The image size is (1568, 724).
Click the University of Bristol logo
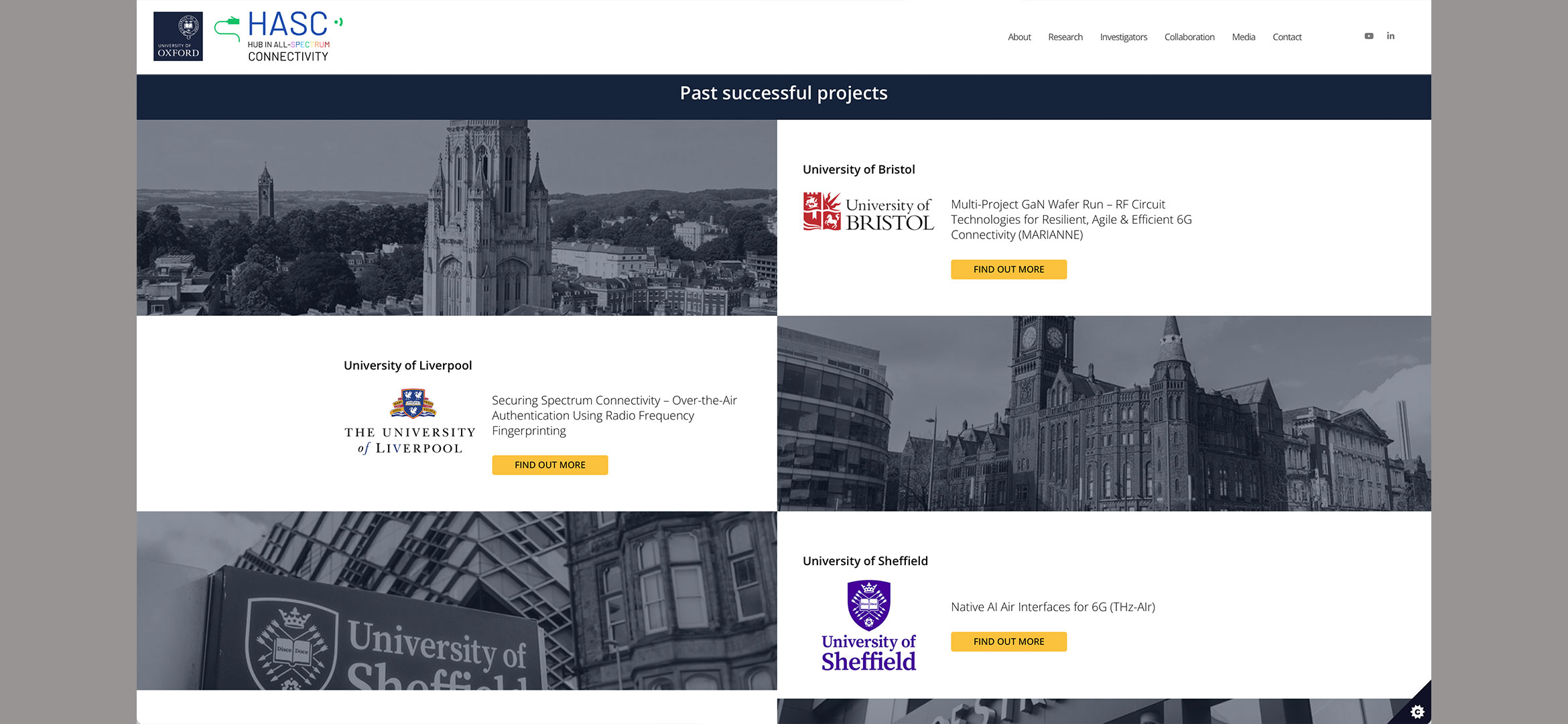point(868,213)
